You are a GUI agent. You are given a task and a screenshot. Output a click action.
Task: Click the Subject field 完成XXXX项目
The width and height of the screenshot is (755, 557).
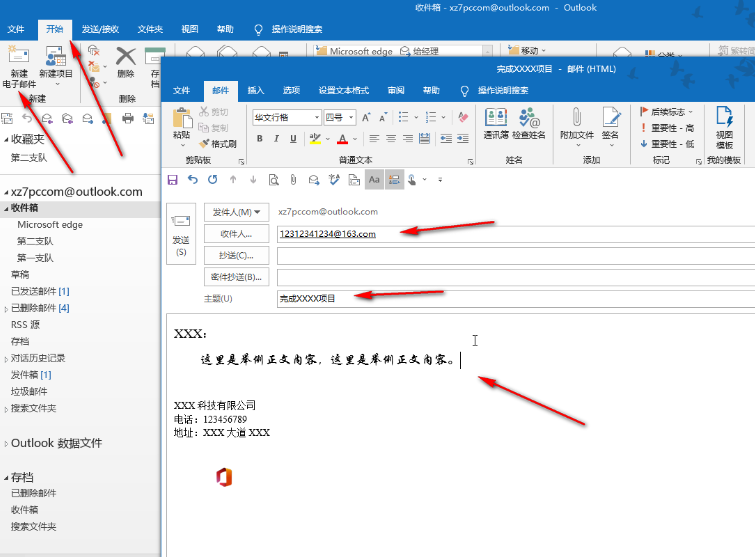516,298
